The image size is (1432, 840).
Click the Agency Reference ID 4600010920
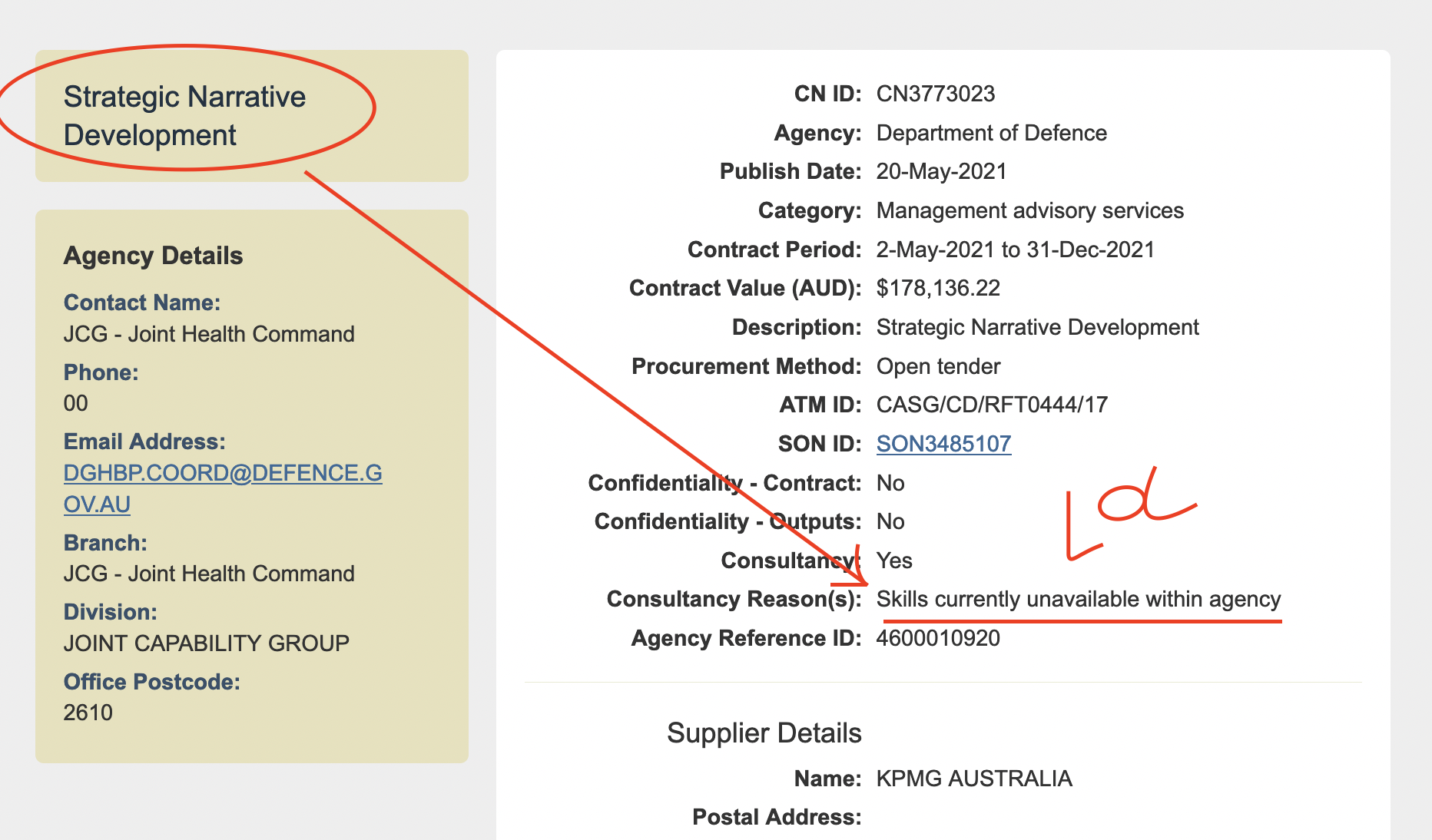[938, 638]
